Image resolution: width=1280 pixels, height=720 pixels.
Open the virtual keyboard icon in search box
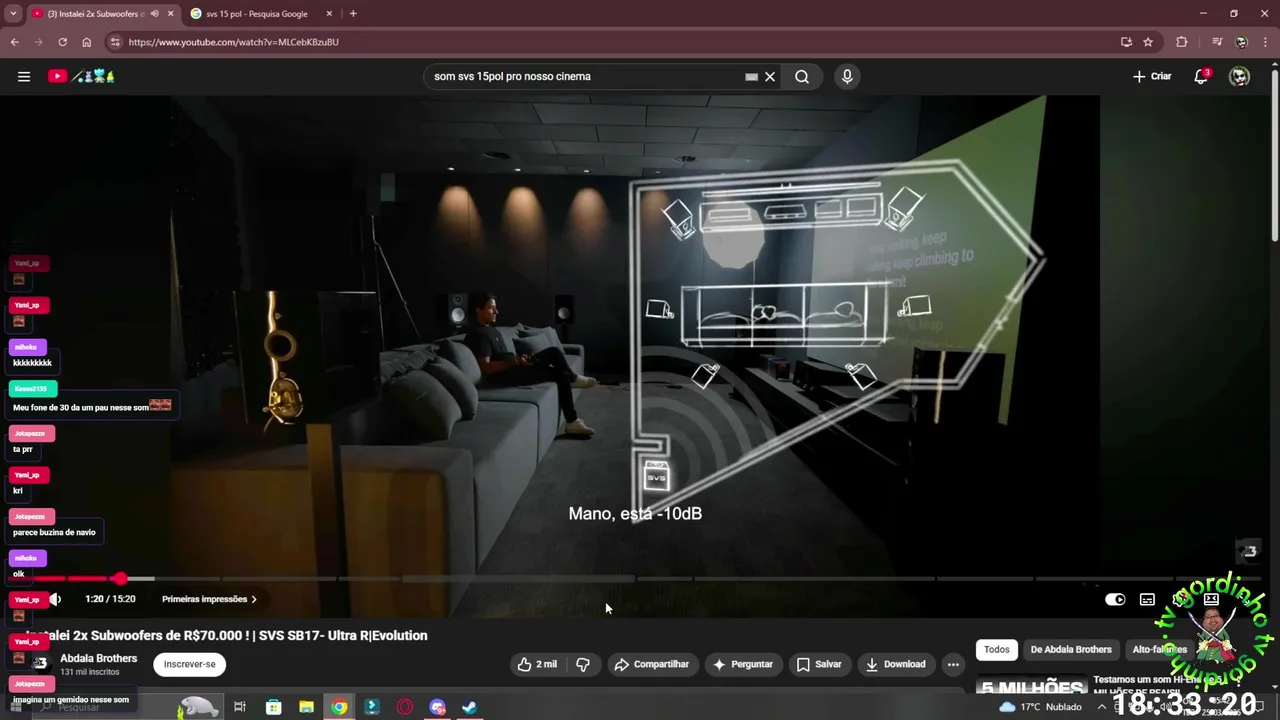(x=751, y=76)
